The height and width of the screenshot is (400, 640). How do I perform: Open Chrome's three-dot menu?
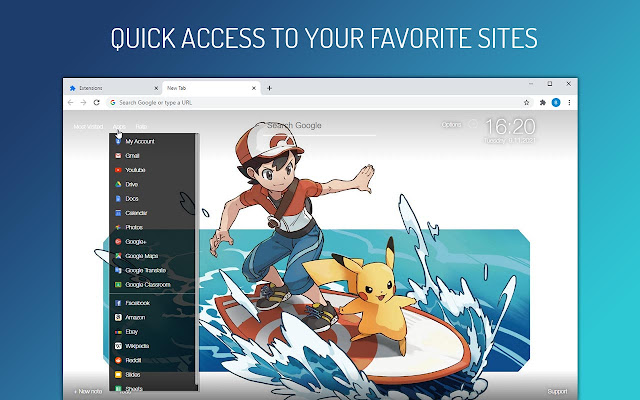coord(569,102)
